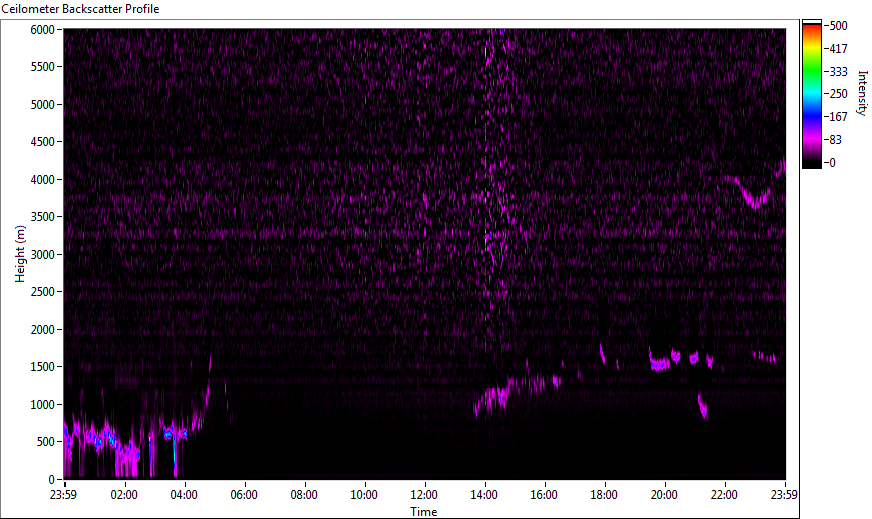This screenshot has width=872, height=519.
Task: Click the 14:00 time axis label
Action: 484,495
